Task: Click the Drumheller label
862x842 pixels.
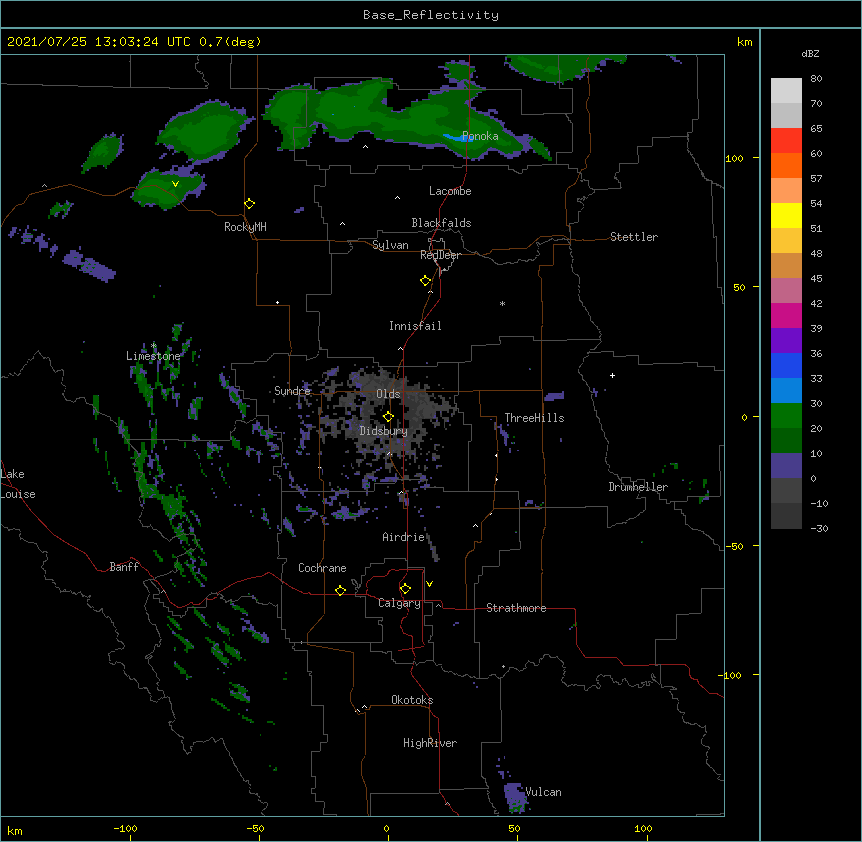Action: [638, 487]
